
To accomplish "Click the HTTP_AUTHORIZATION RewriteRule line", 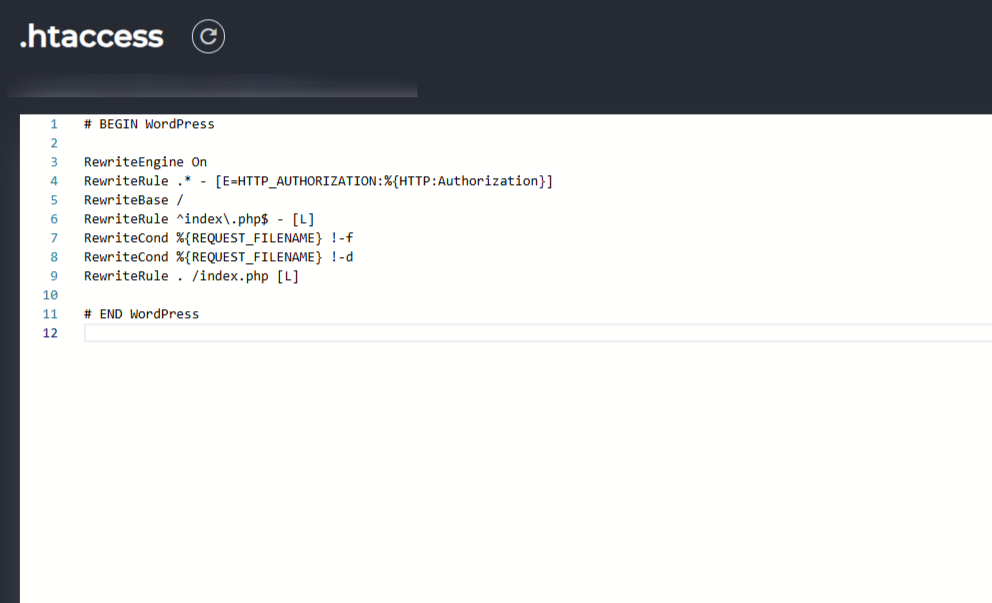I will coord(318,181).
